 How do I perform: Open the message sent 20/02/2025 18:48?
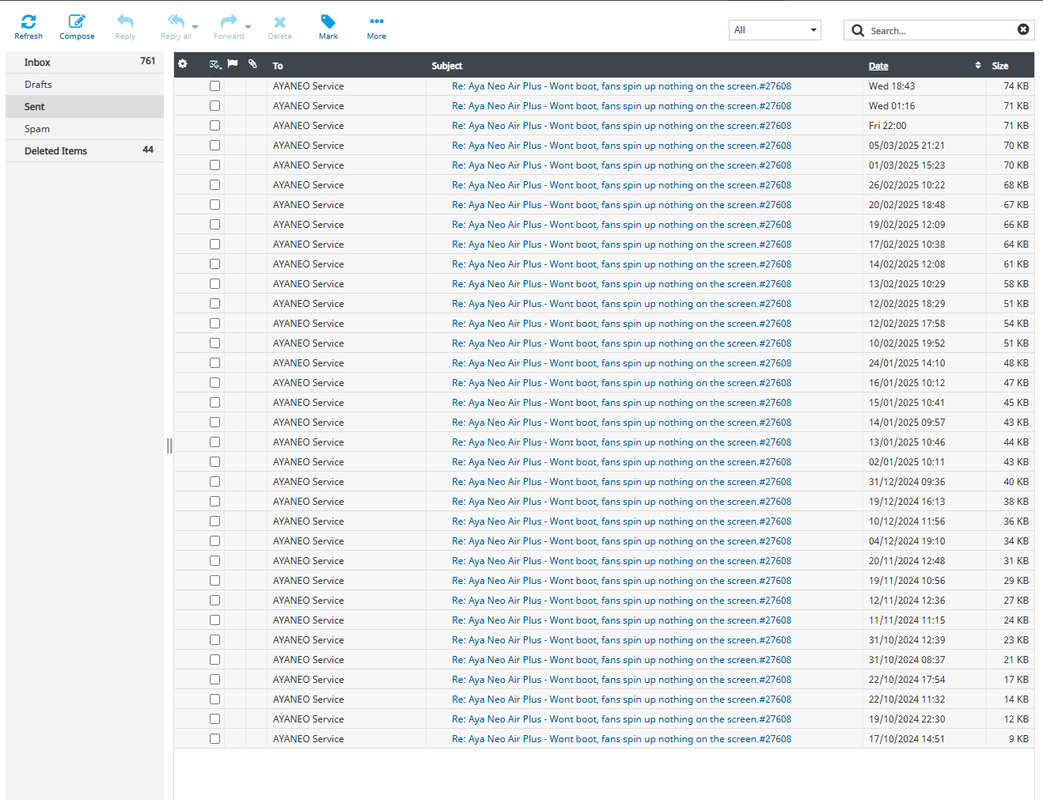click(621, 205)
